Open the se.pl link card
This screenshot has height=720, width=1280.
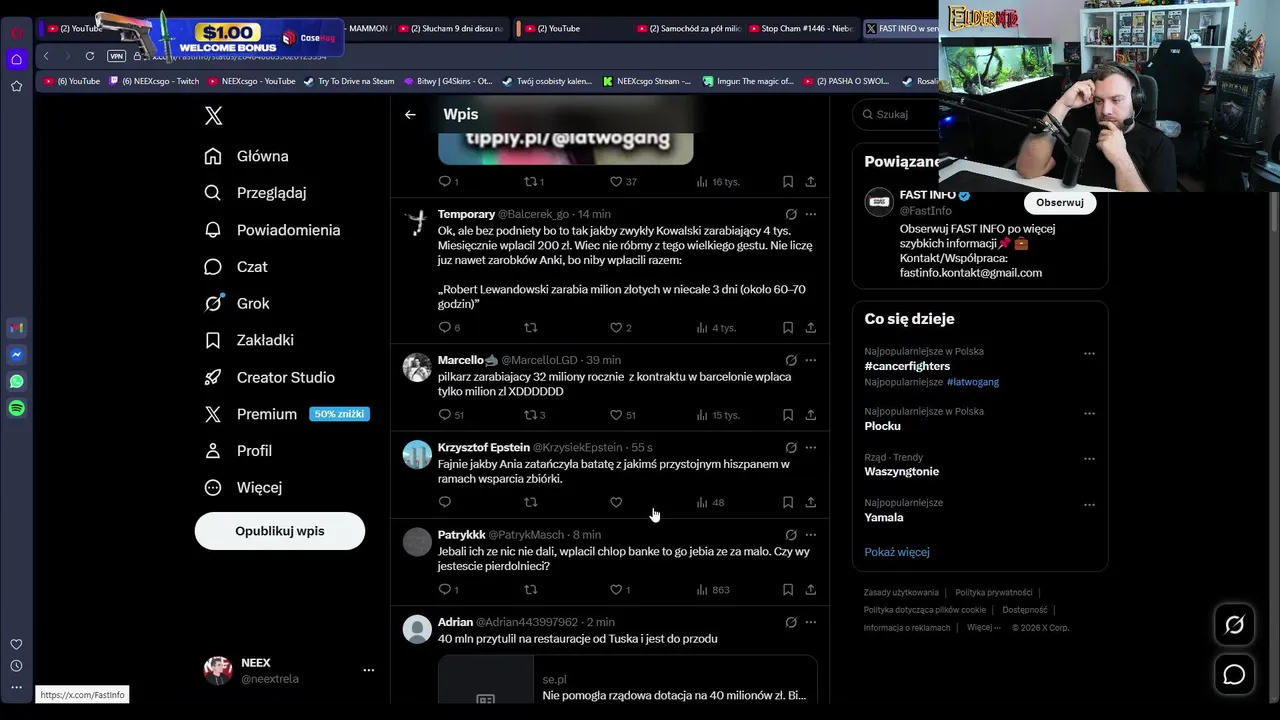pos(627,680)
